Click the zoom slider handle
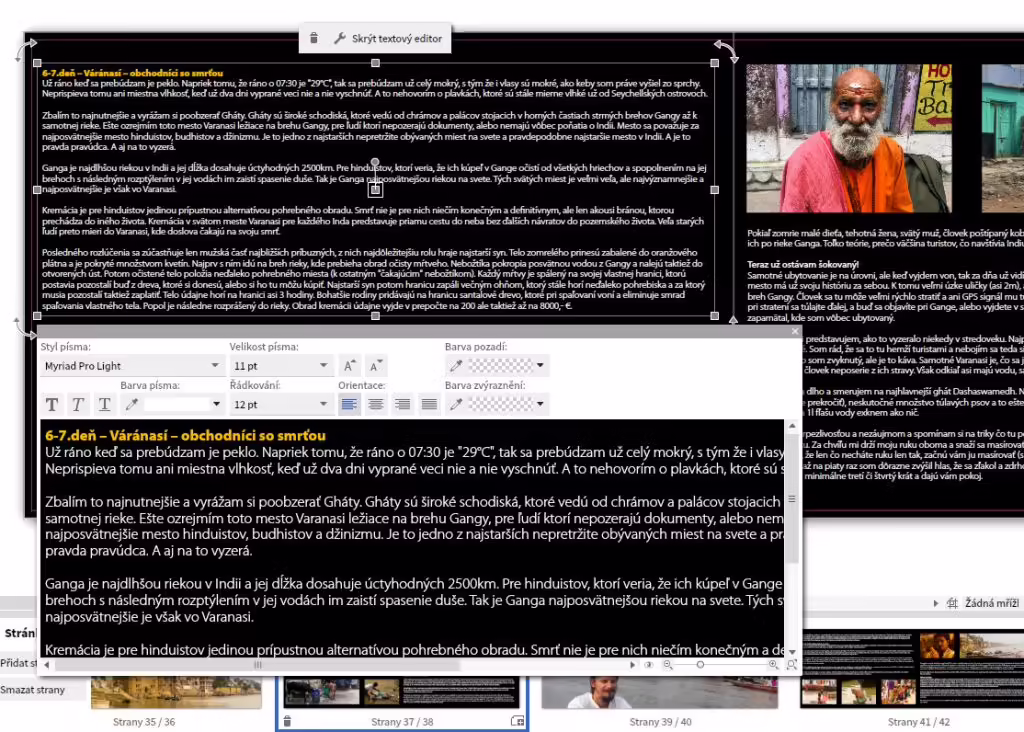The image size is (1024, 732). pos(700,665)
